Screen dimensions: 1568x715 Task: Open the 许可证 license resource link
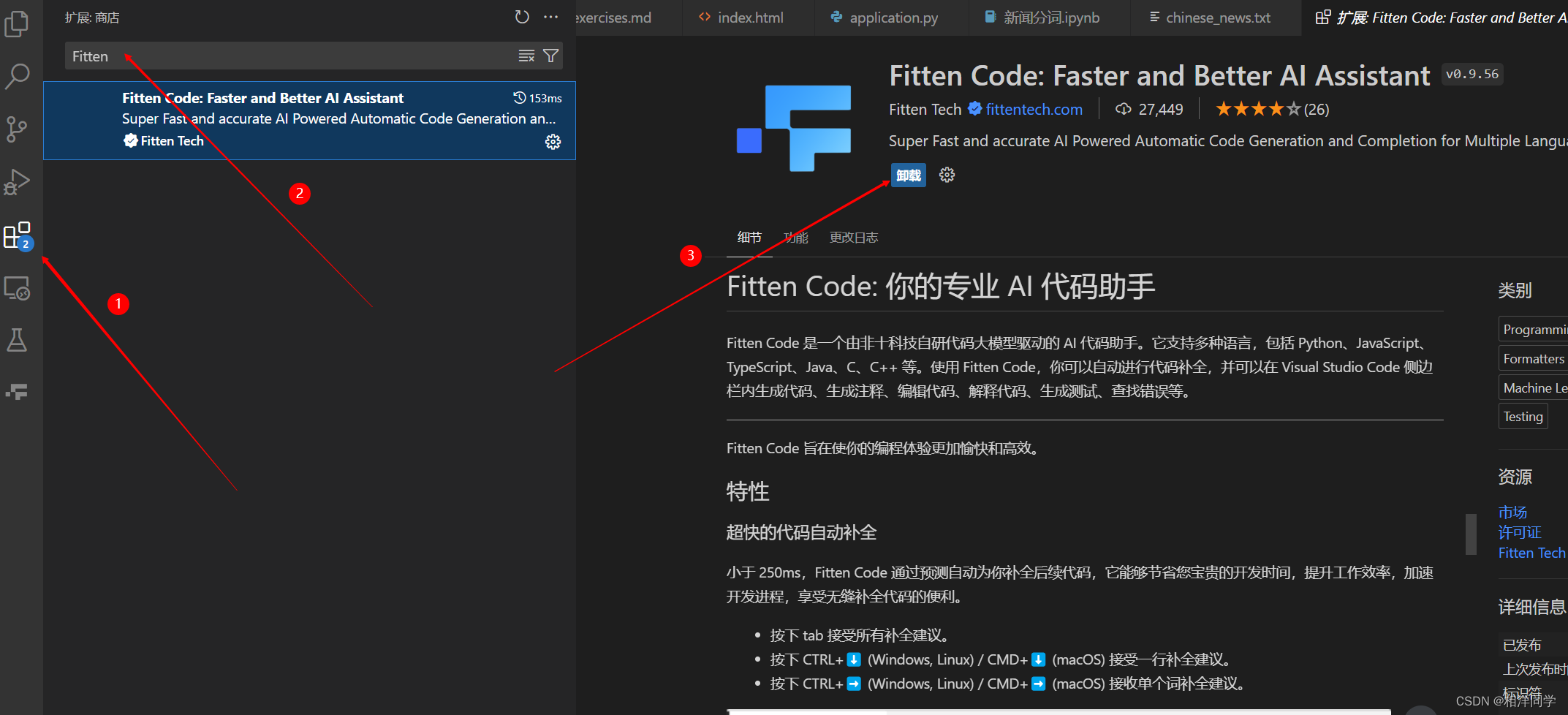click(x=1520, y=532)
